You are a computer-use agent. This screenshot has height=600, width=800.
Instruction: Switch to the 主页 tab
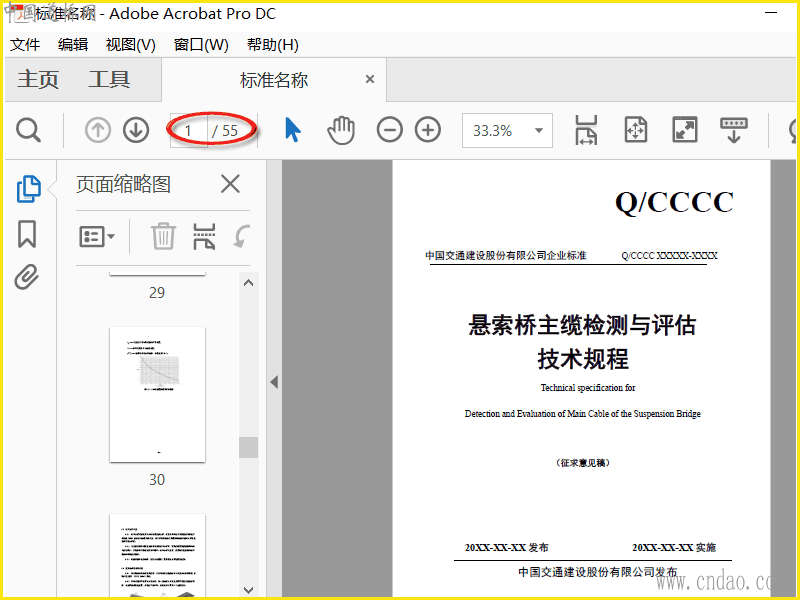[x=38, y=80]
